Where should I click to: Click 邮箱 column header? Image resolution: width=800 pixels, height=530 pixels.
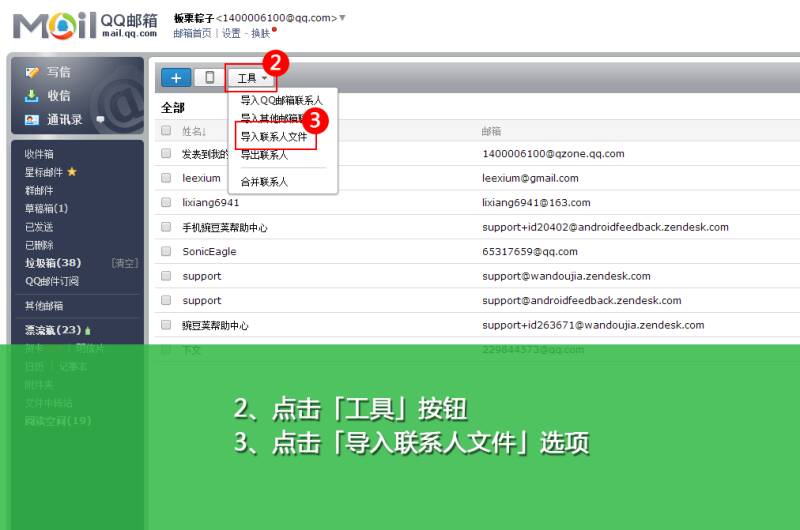coord(491,132)
